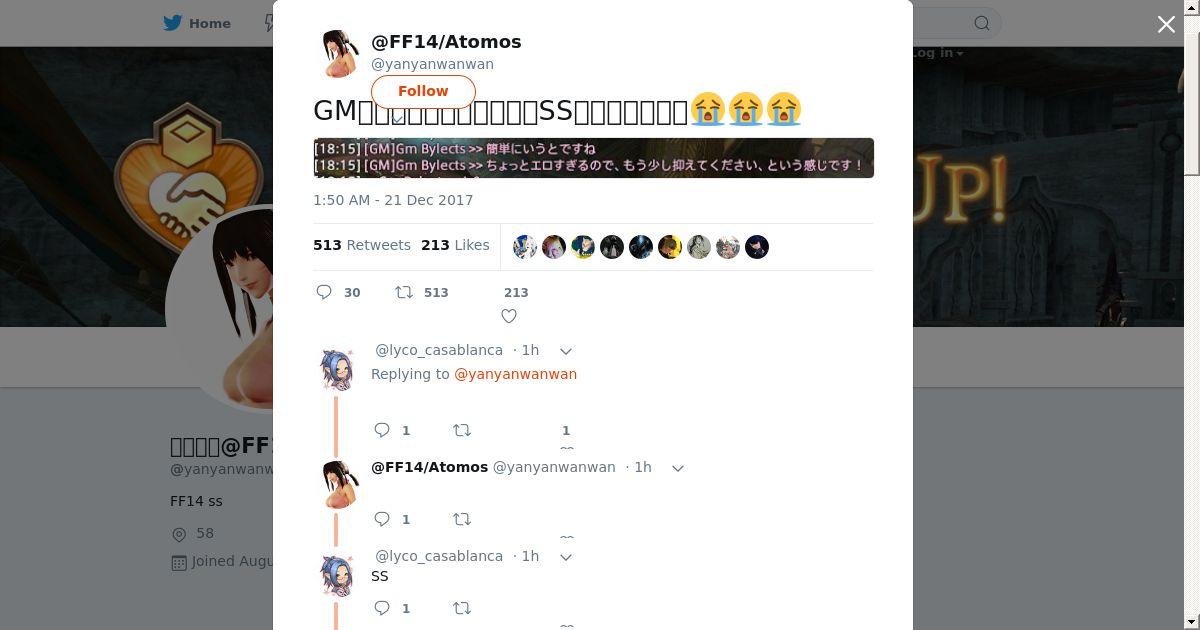Expand chevron on the SS reply

[566, 557]
